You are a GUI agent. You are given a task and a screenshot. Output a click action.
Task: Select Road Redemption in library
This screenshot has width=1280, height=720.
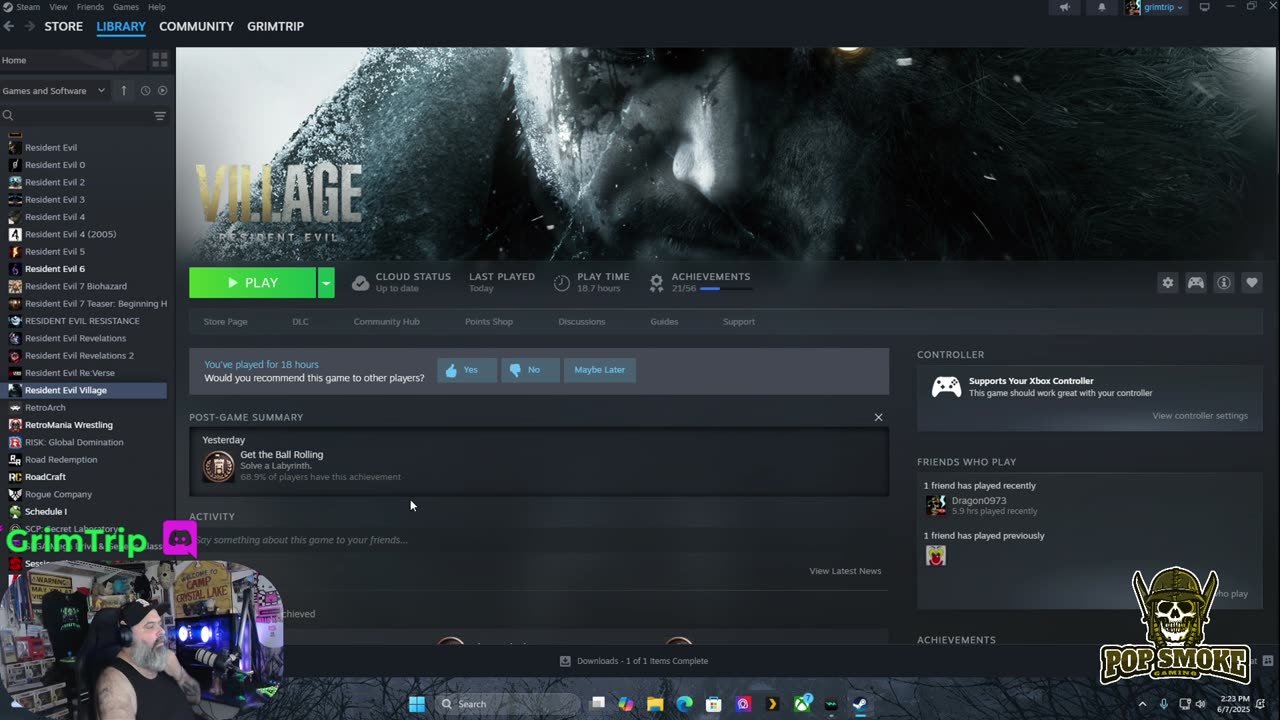point(61,460)
